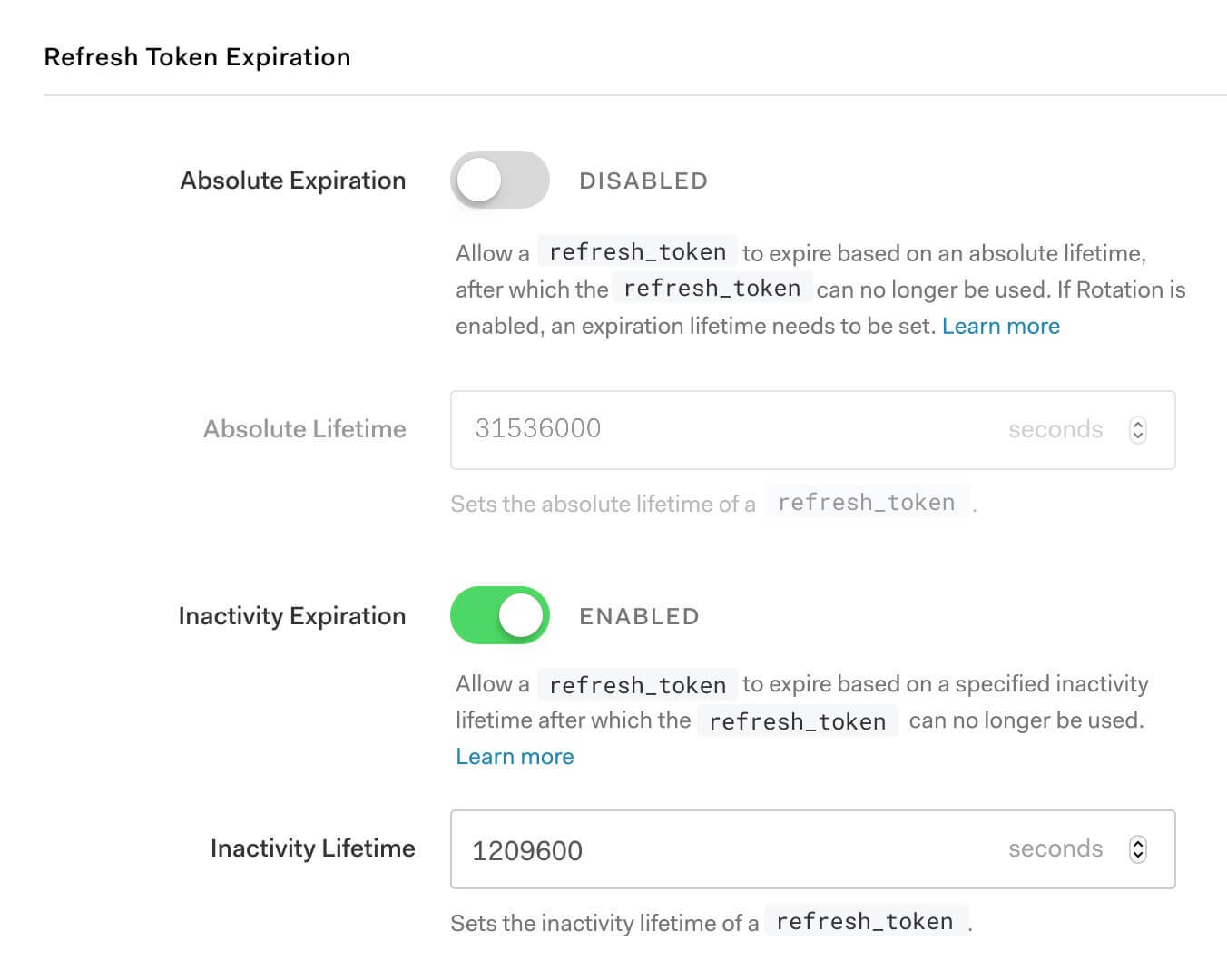The image size is (1227, 980).
Task: Click refresh_token code below Absolute Lifetime field
Action: point(866,503)
